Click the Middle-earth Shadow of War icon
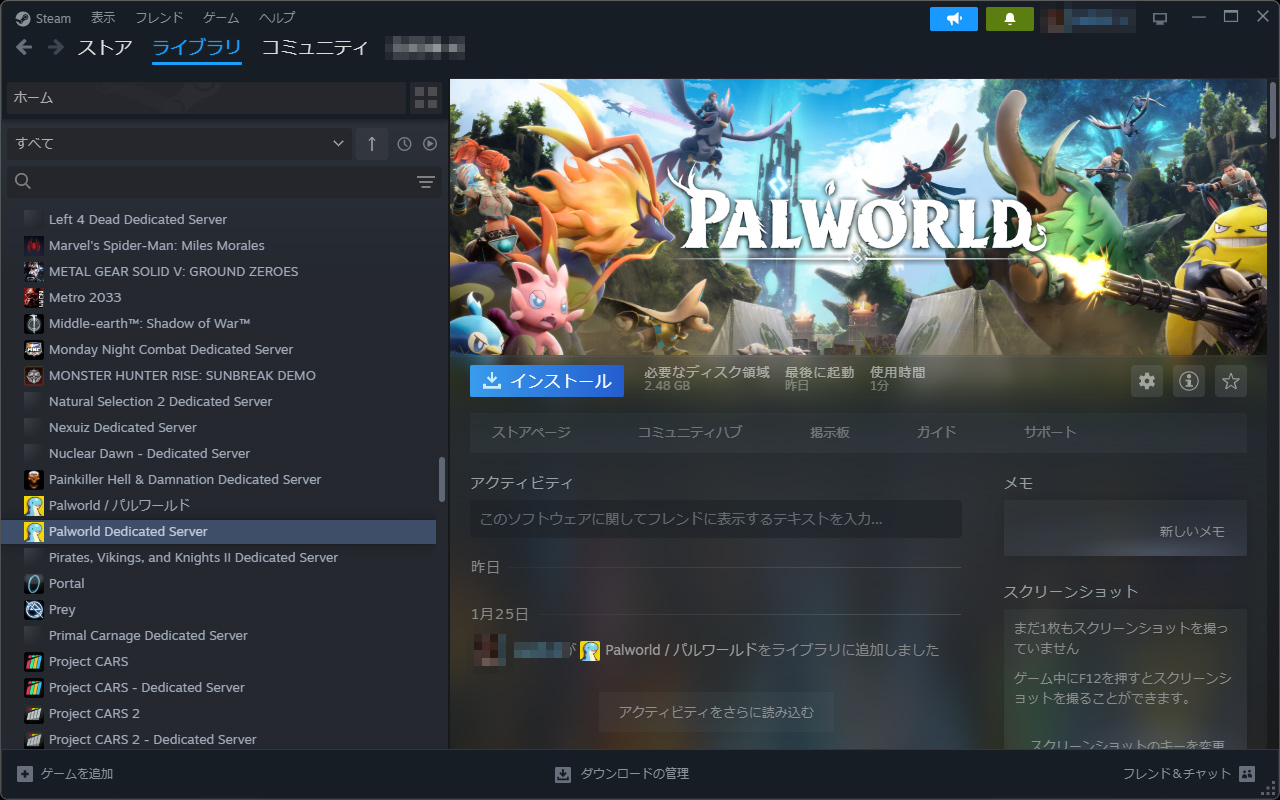This screenshot has width=1280, height=800. [x=34, y=323]
